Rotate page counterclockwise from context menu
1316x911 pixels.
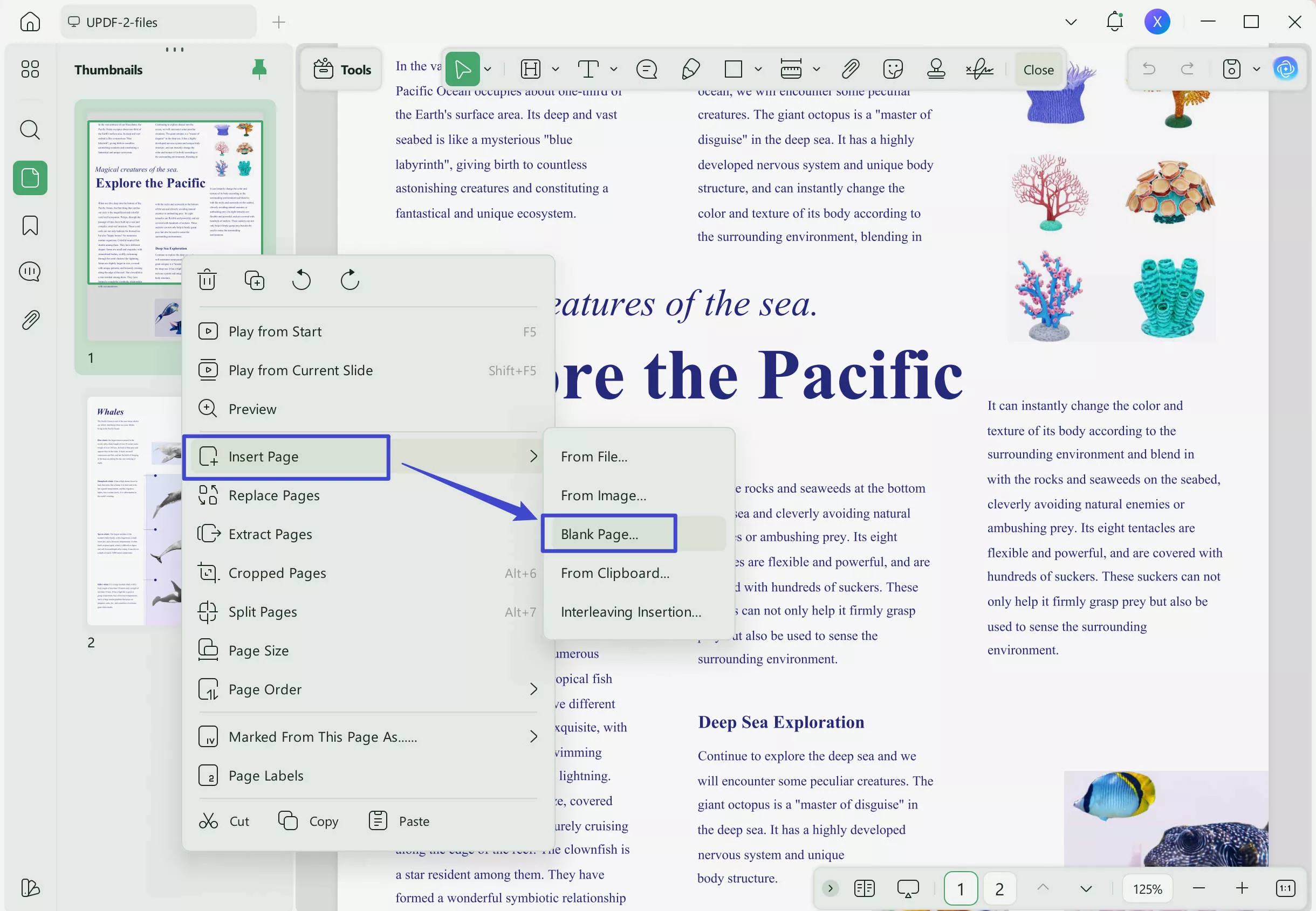tap(301, 280)
